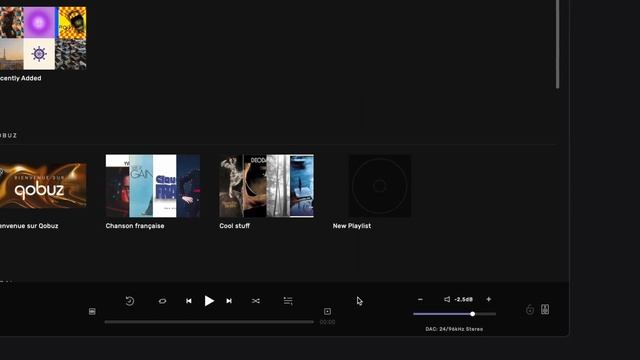640x360 pixels.
Task: Click the vertical scrollbar thumb
Action: coord(557,44)
